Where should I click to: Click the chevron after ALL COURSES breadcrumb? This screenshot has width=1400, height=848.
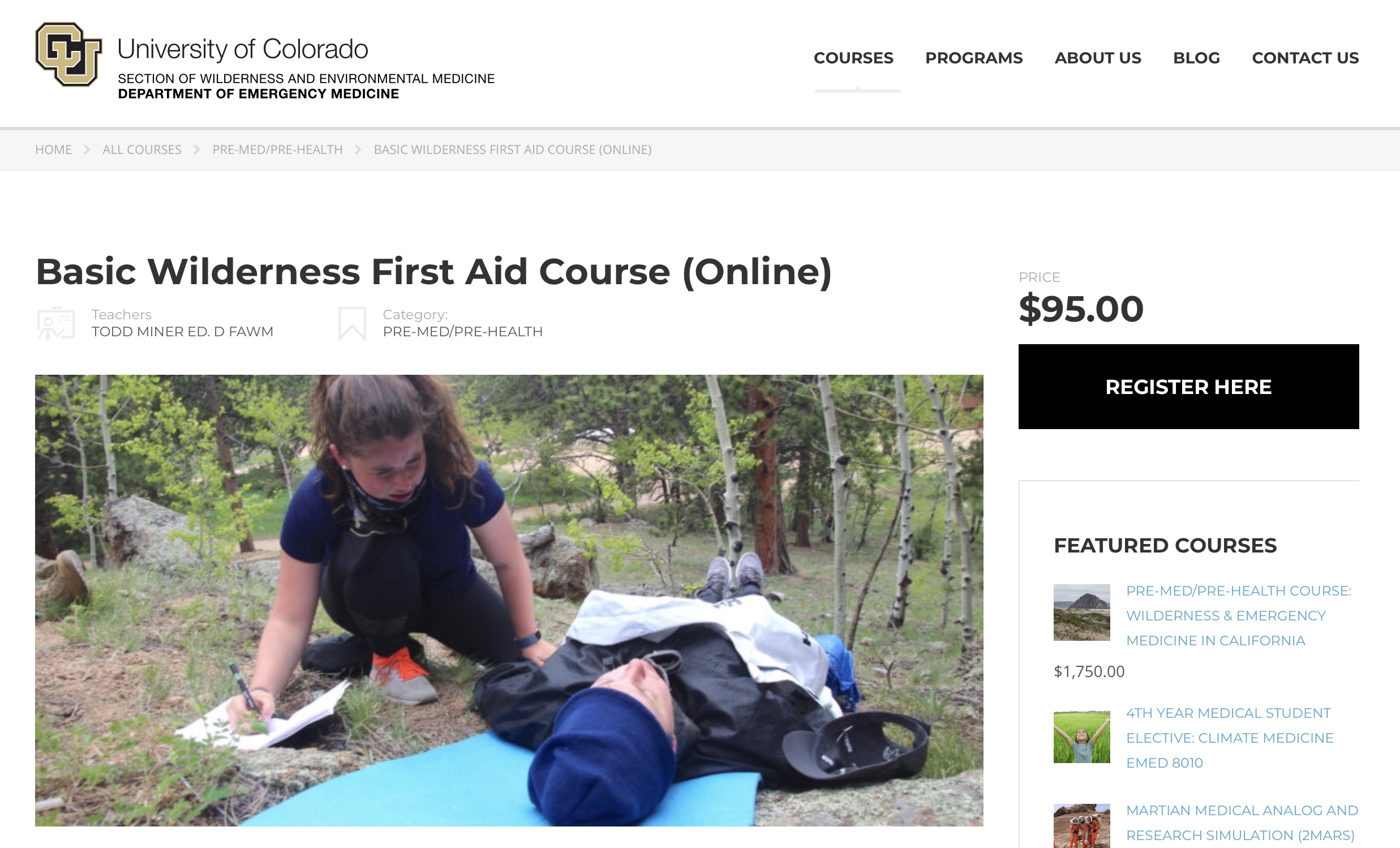[x=196, y=149]
